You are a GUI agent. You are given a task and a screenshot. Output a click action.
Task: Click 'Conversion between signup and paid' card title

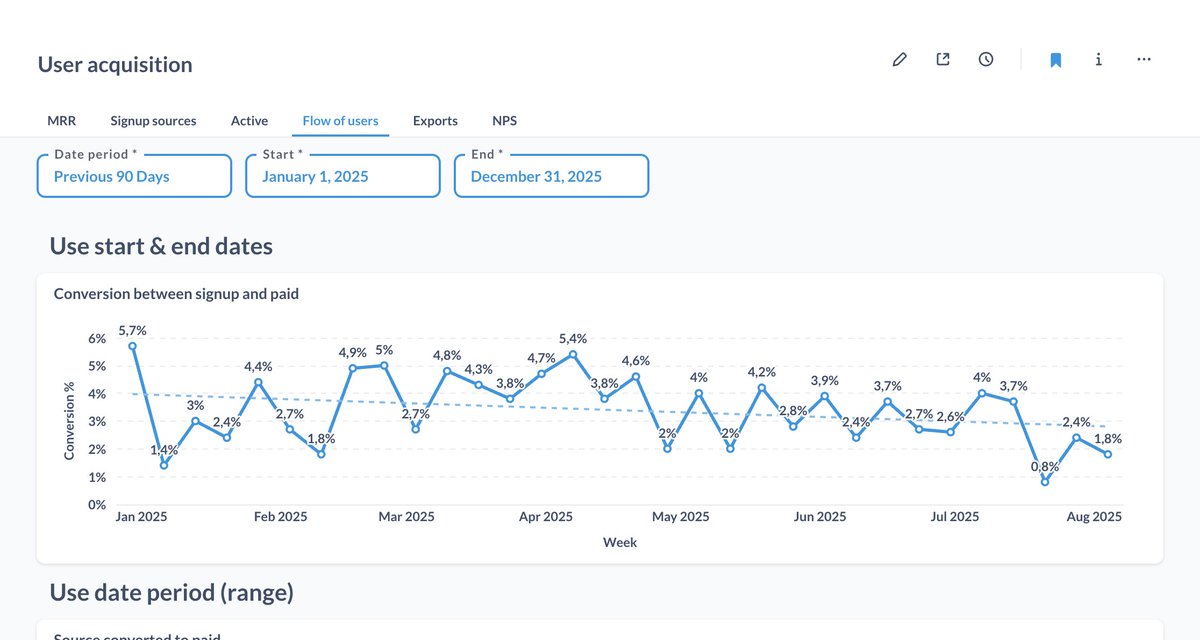(176, 294)
